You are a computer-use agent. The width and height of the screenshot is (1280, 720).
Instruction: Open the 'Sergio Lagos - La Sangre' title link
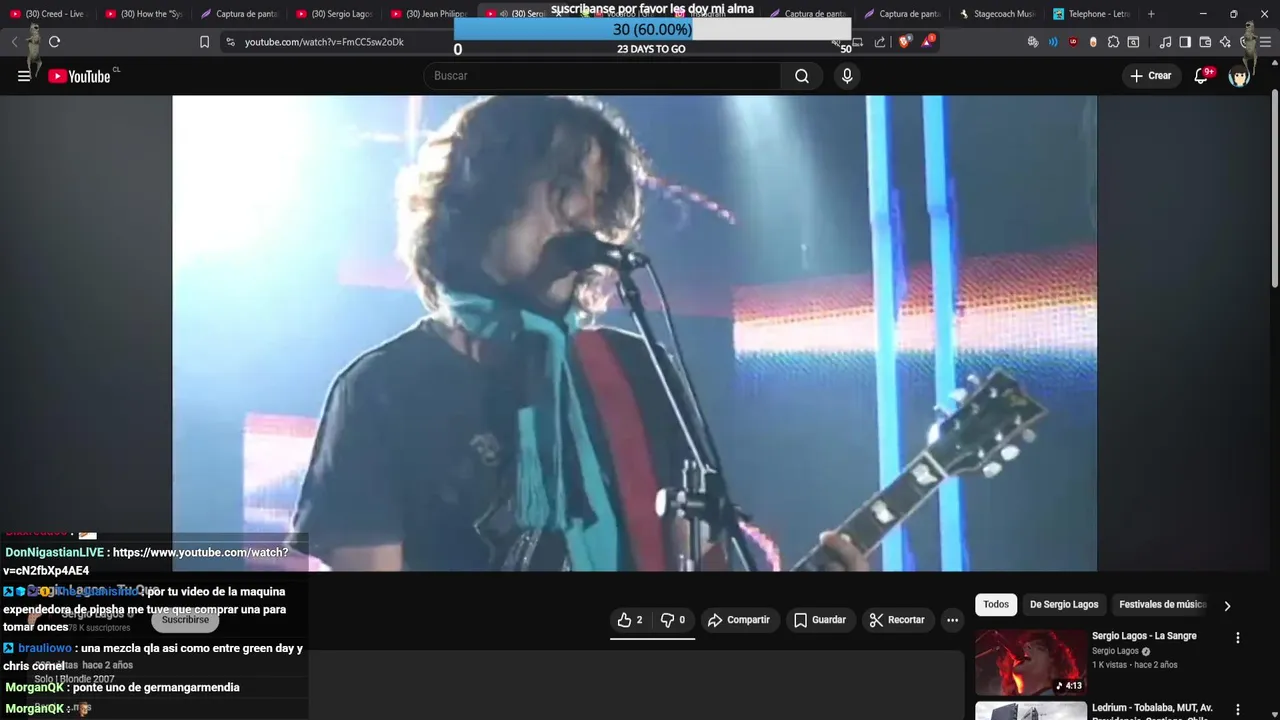tap(1144, 636)
